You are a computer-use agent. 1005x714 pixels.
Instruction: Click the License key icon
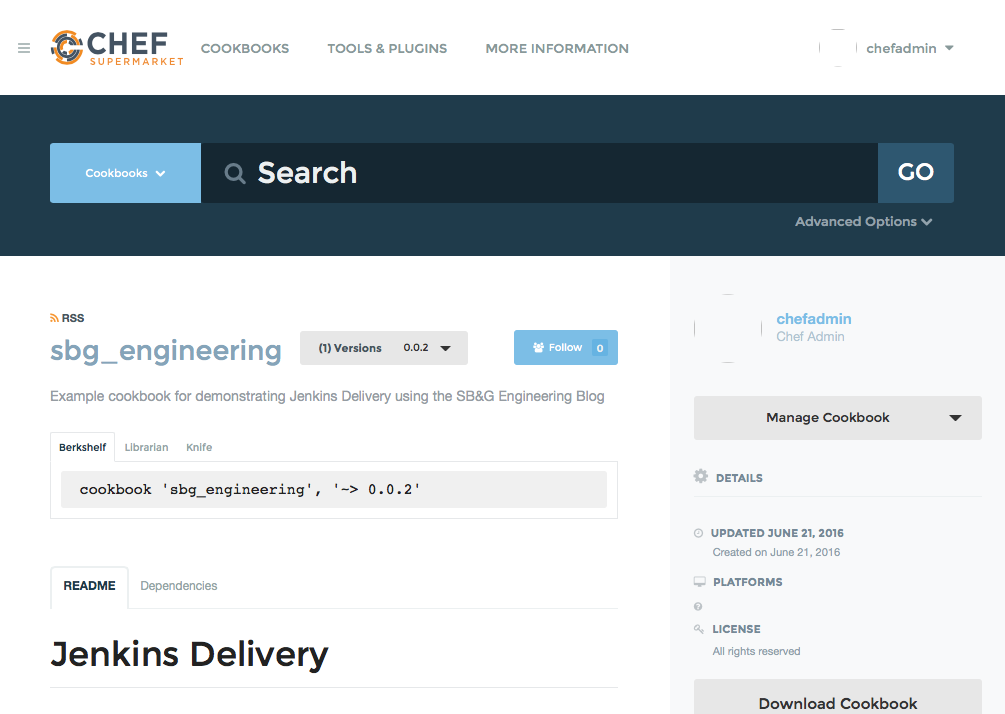[699, 629]
